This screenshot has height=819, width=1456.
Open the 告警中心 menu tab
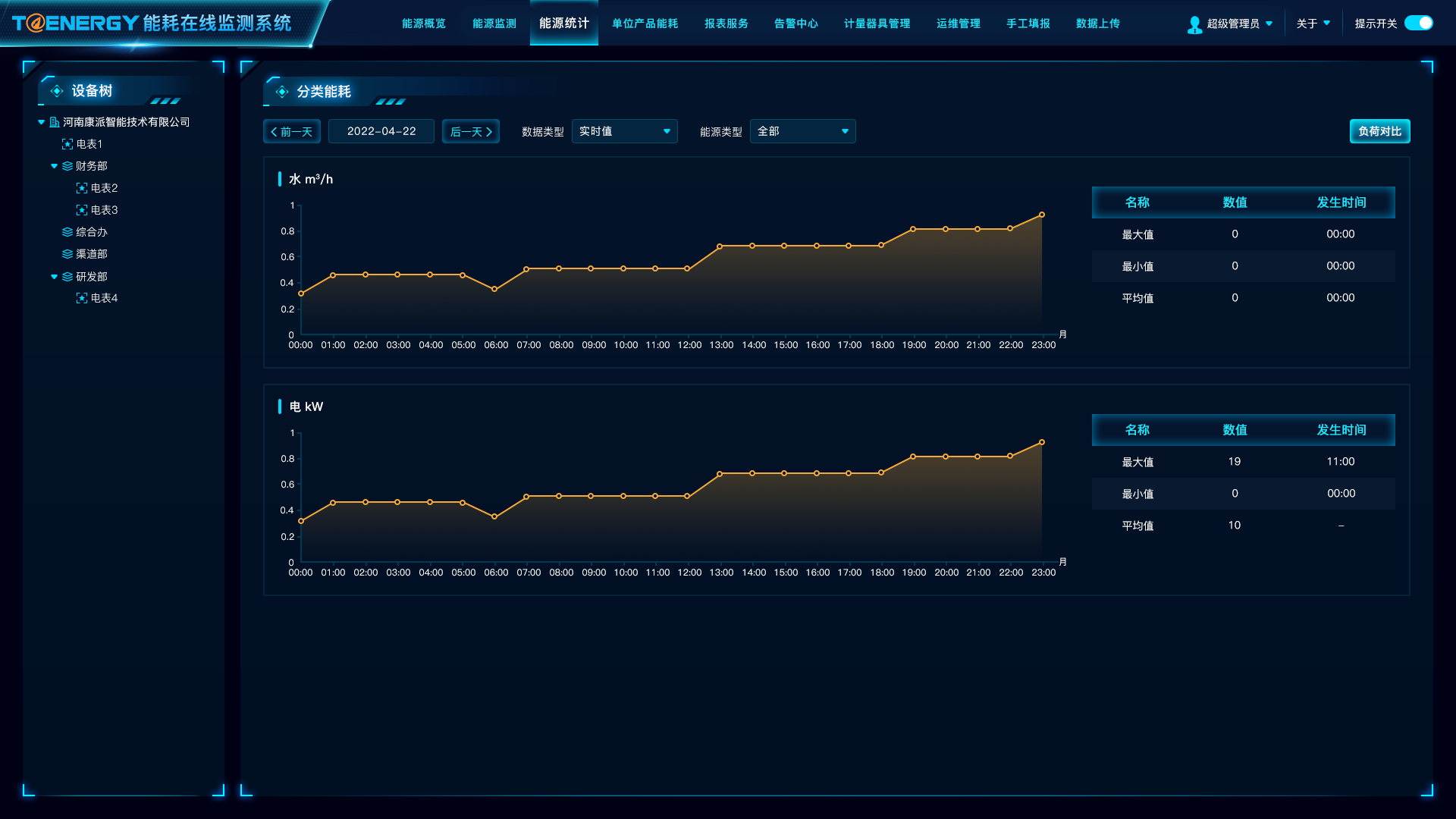pos(795,24)
